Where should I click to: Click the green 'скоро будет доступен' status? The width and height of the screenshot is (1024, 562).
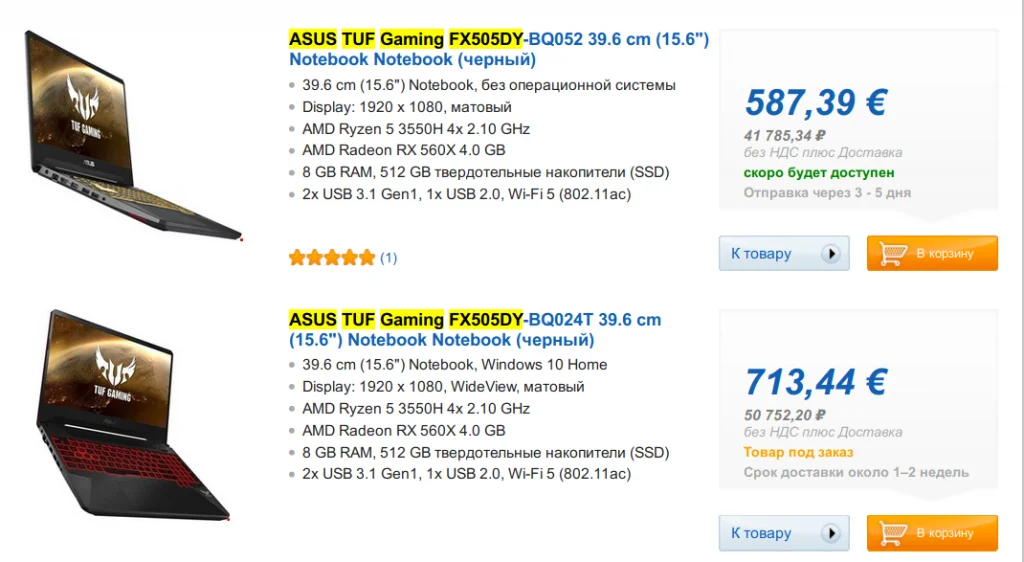819,173
